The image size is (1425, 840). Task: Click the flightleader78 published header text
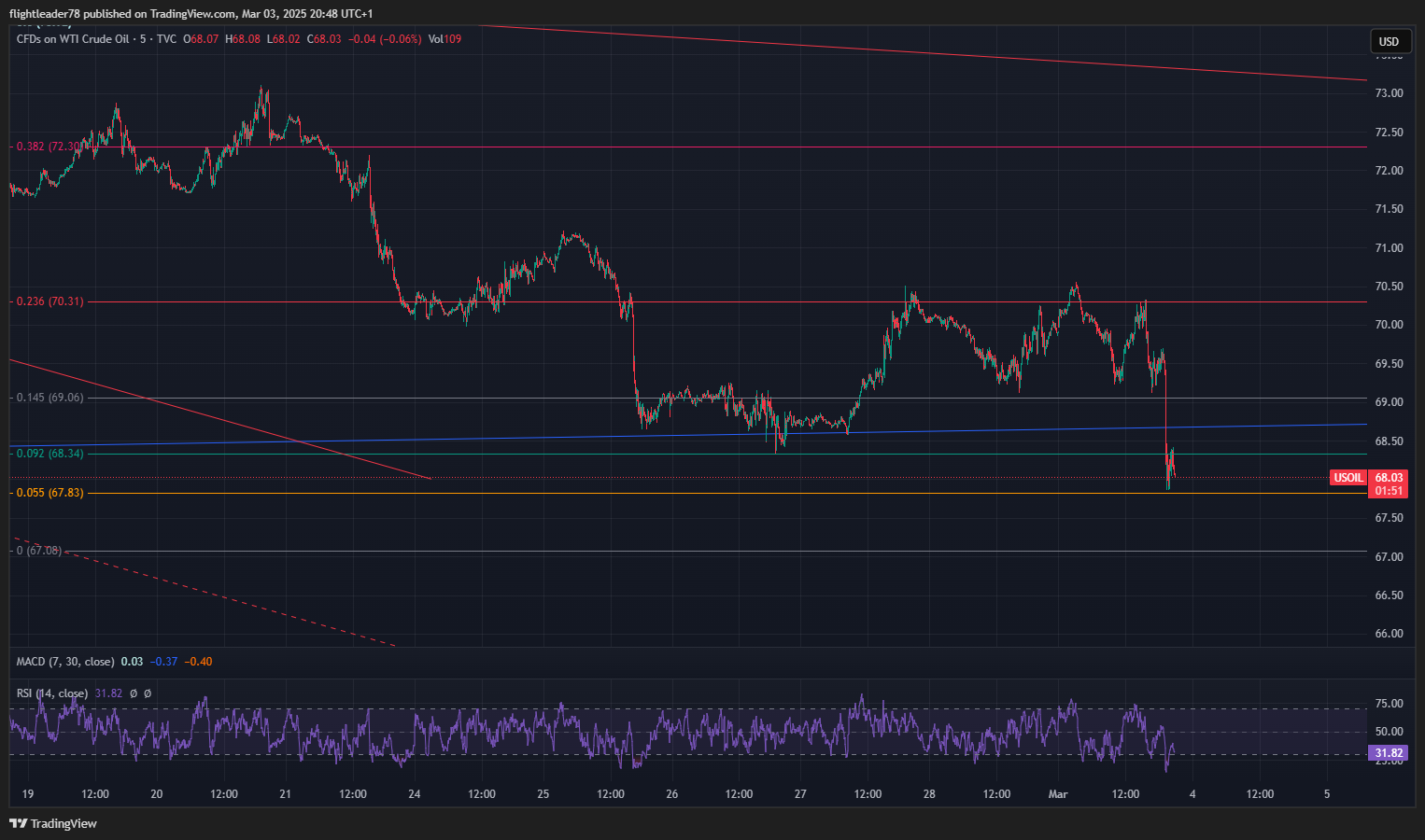point(191,14)
